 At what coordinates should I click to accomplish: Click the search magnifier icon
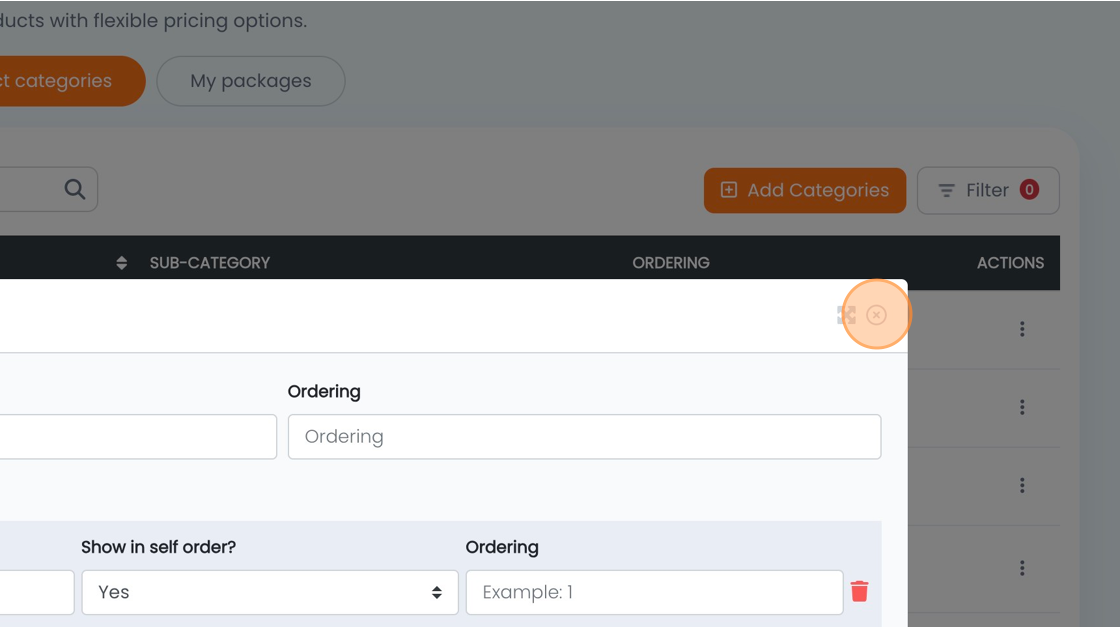(75, 189)
